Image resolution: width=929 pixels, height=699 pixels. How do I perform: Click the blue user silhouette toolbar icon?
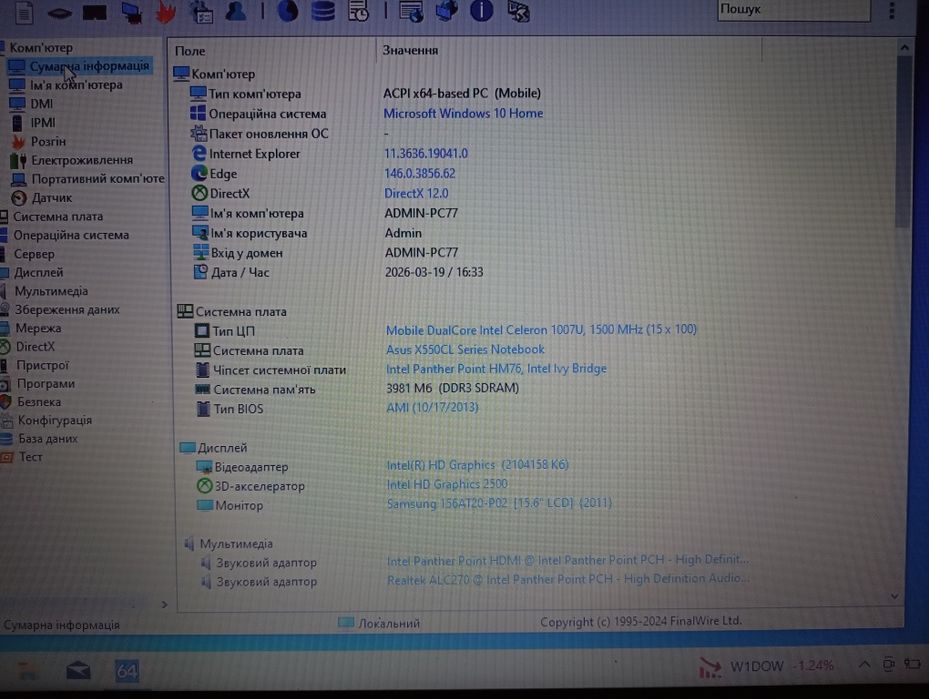(x=236, y=12)
